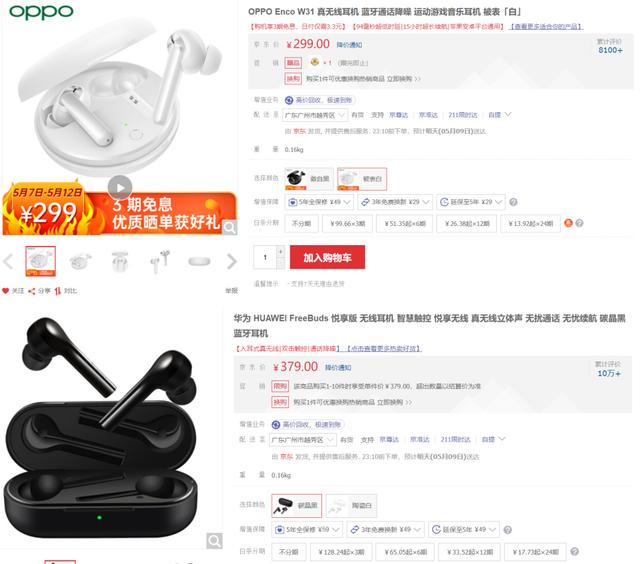Viewport: 640px width, 564px height.
Task: Open OPPO delivery address dropdown
Action: 315,115
